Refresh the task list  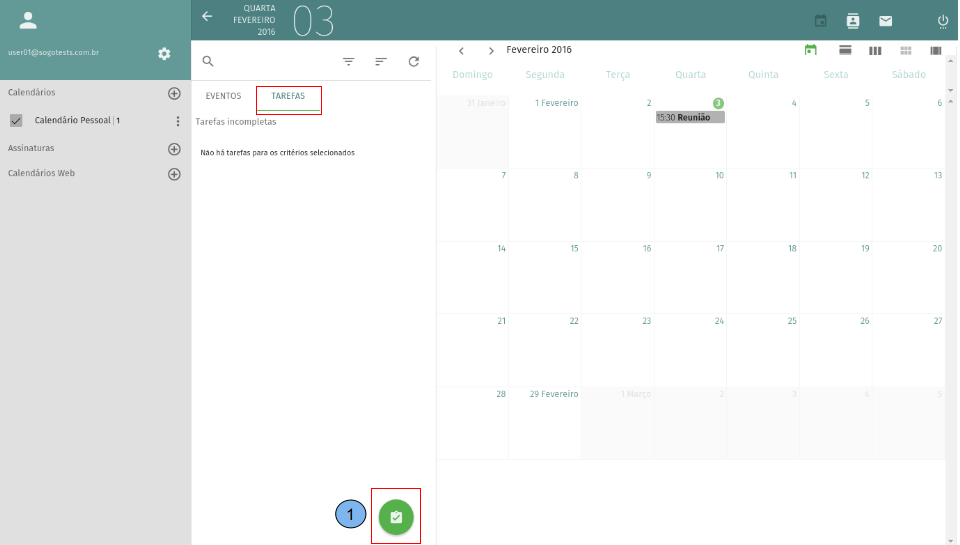413,61
